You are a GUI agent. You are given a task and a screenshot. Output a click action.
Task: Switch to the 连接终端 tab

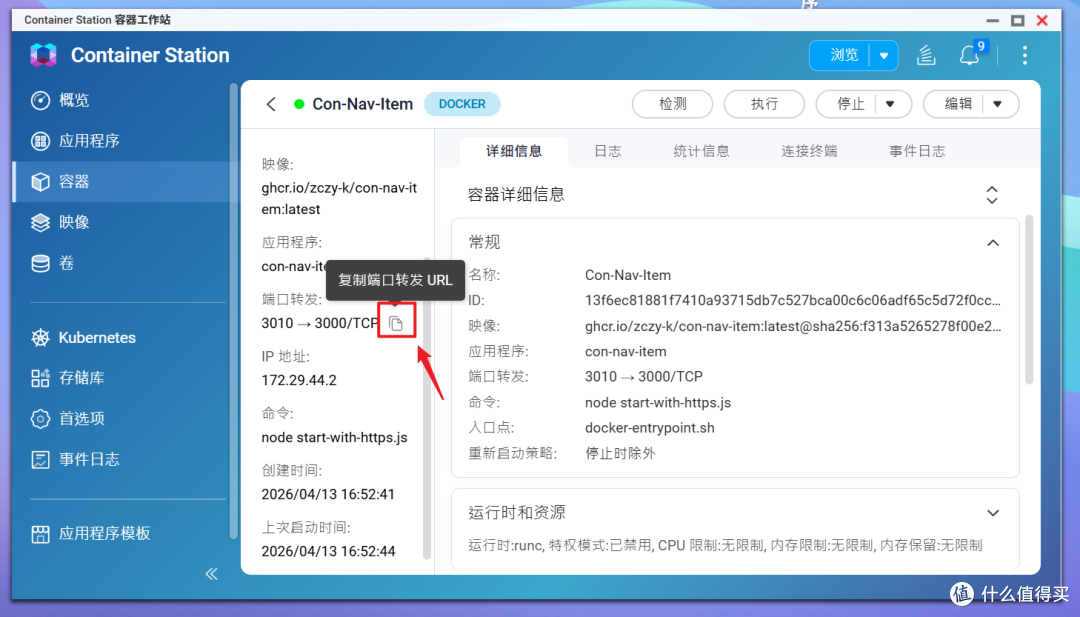coord(809,151)
